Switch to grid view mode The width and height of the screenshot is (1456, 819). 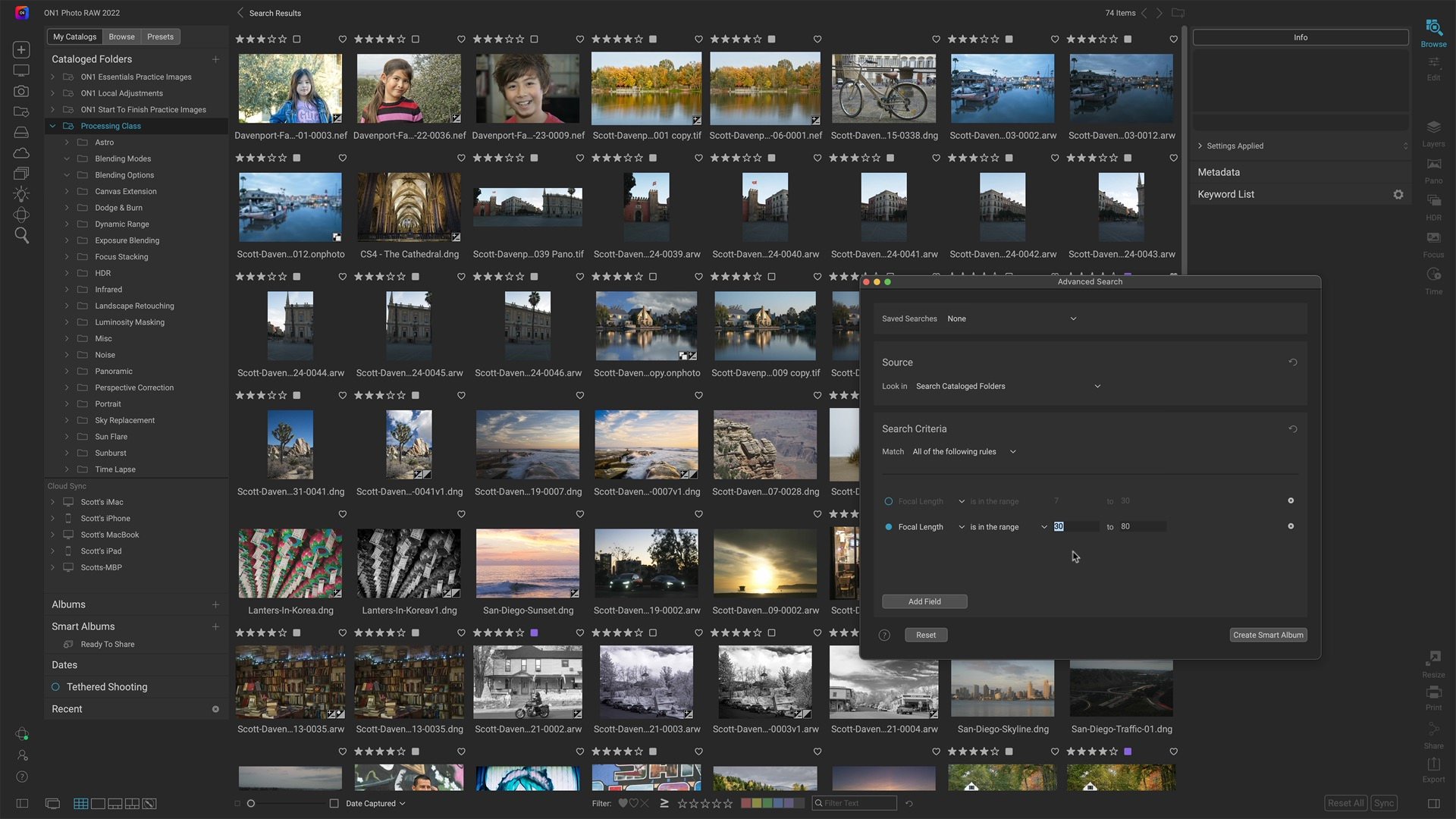coord(80,803)
